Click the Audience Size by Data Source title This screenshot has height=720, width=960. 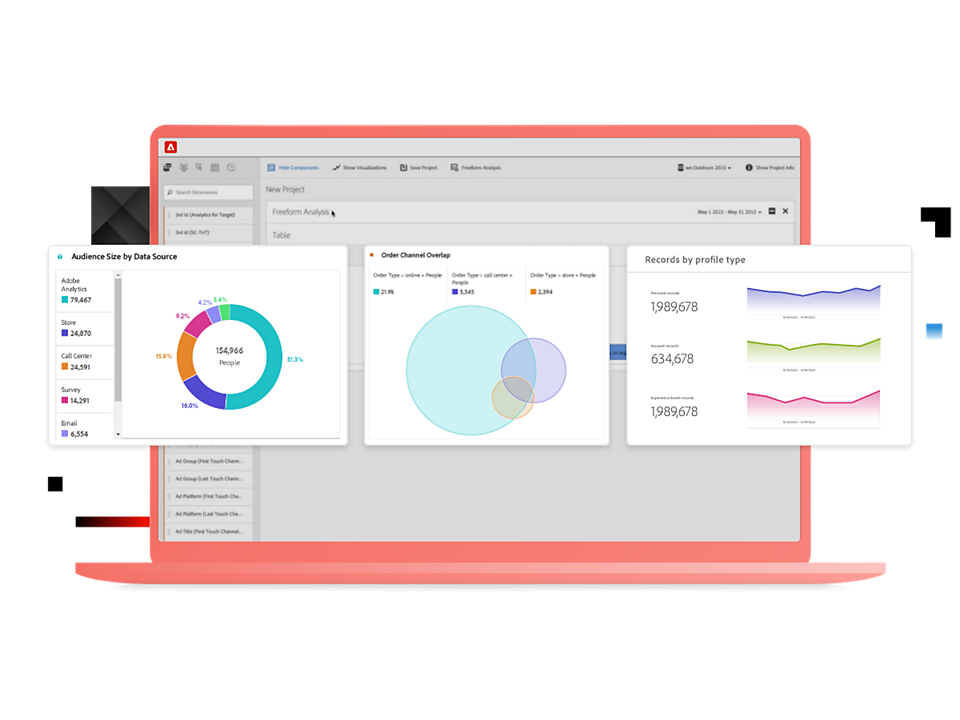click(124, 257)
